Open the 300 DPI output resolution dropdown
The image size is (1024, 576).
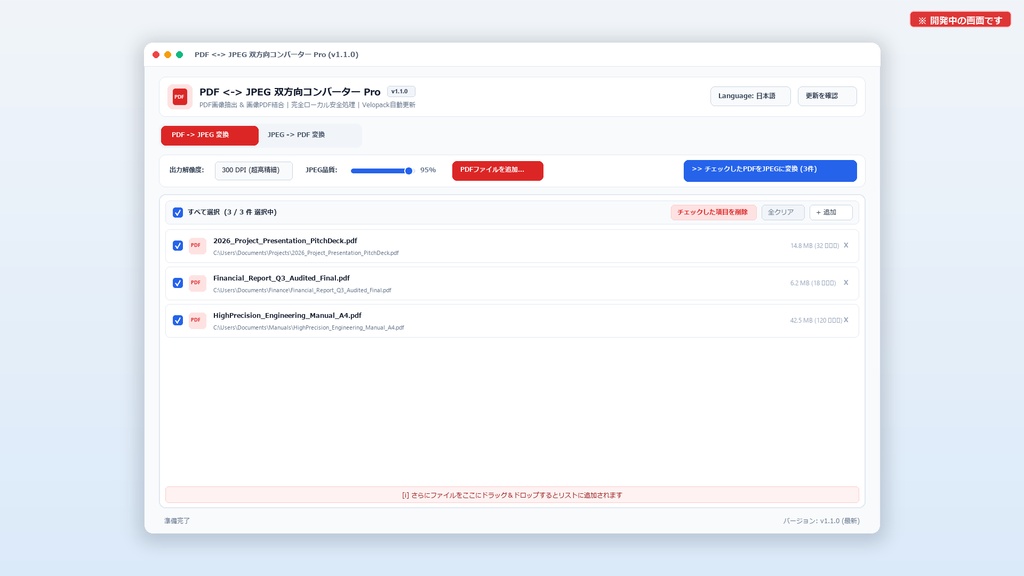pos(253,170)
